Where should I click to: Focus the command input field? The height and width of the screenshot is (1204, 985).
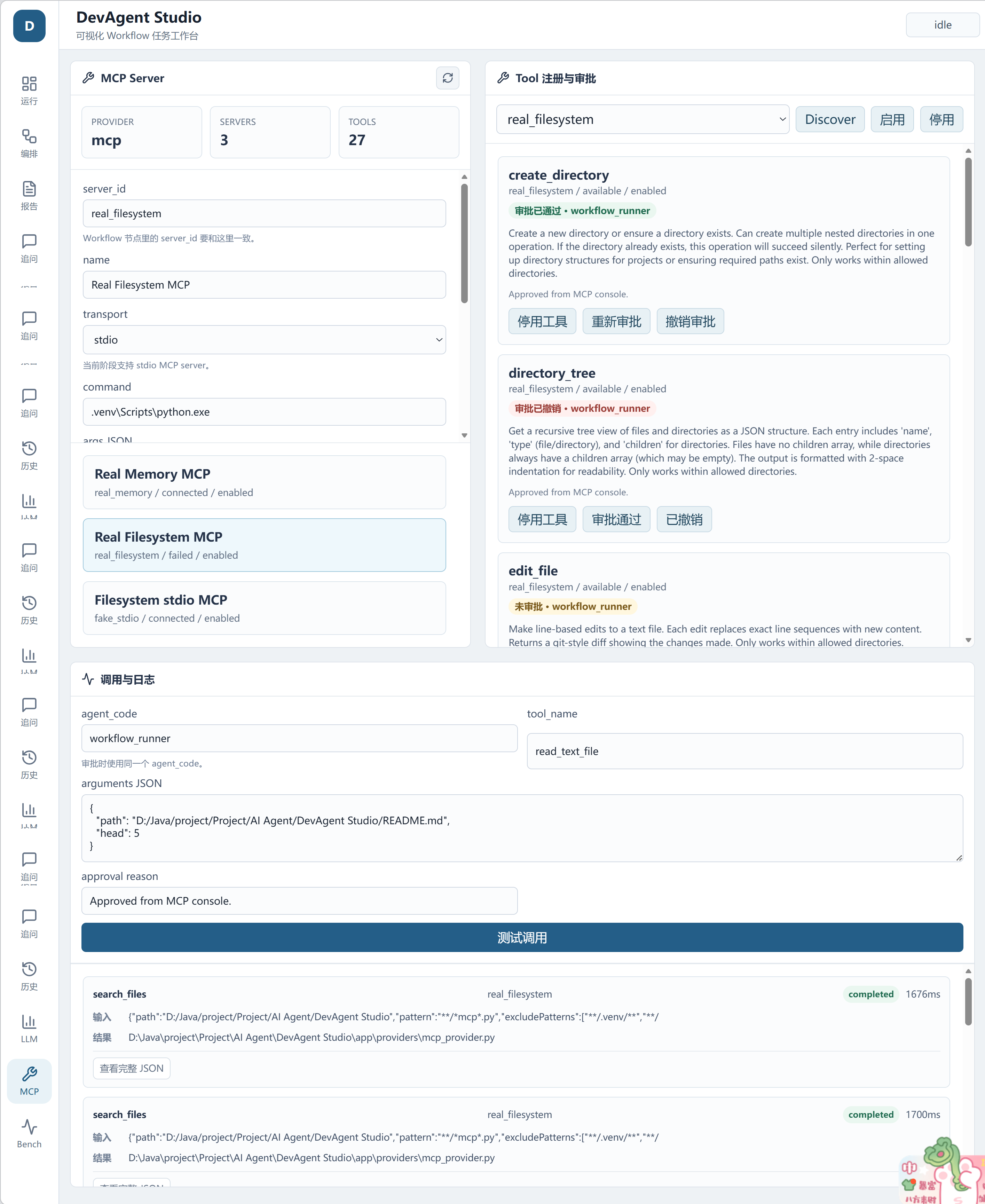(x=265, y=411)
